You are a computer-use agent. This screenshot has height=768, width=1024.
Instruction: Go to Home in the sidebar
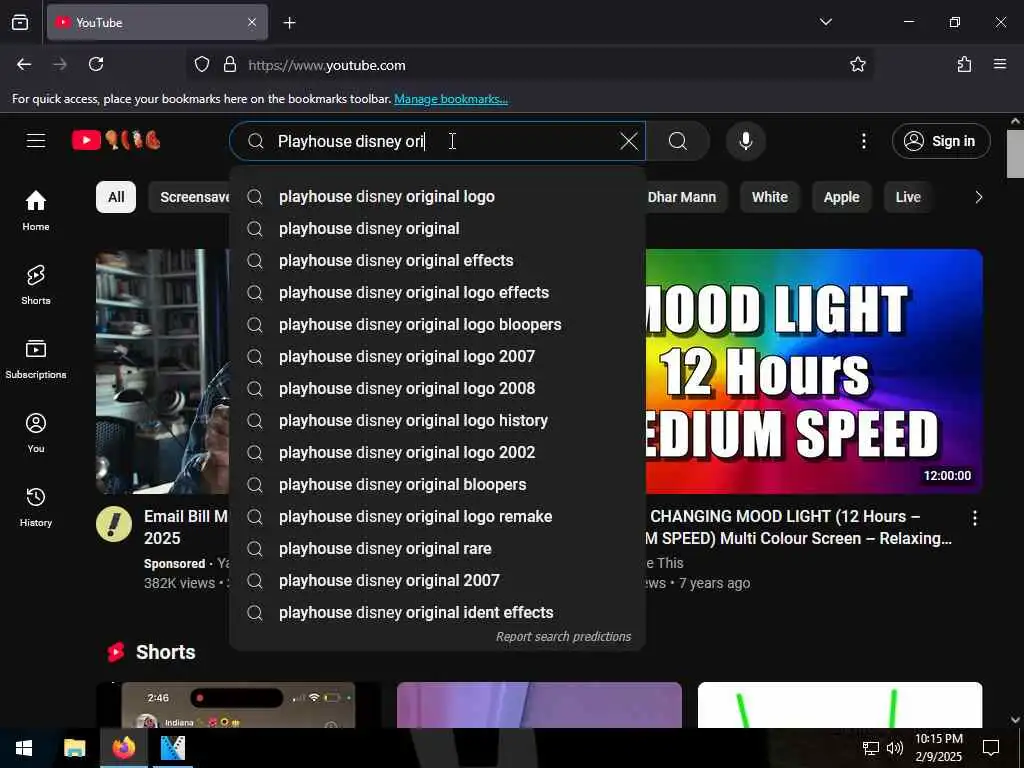click(x=36, y=210)
